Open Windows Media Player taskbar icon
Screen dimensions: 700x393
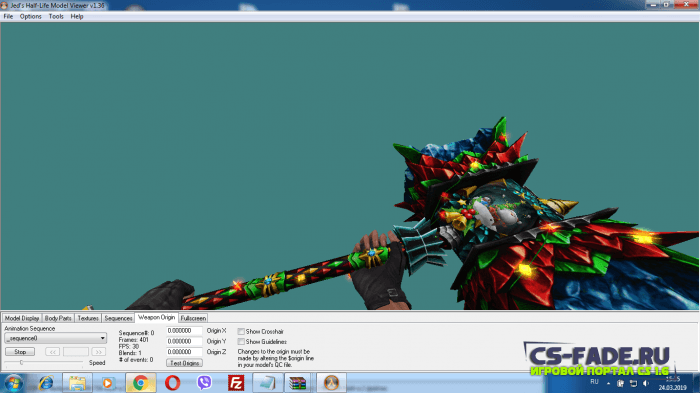pos(108,383)
